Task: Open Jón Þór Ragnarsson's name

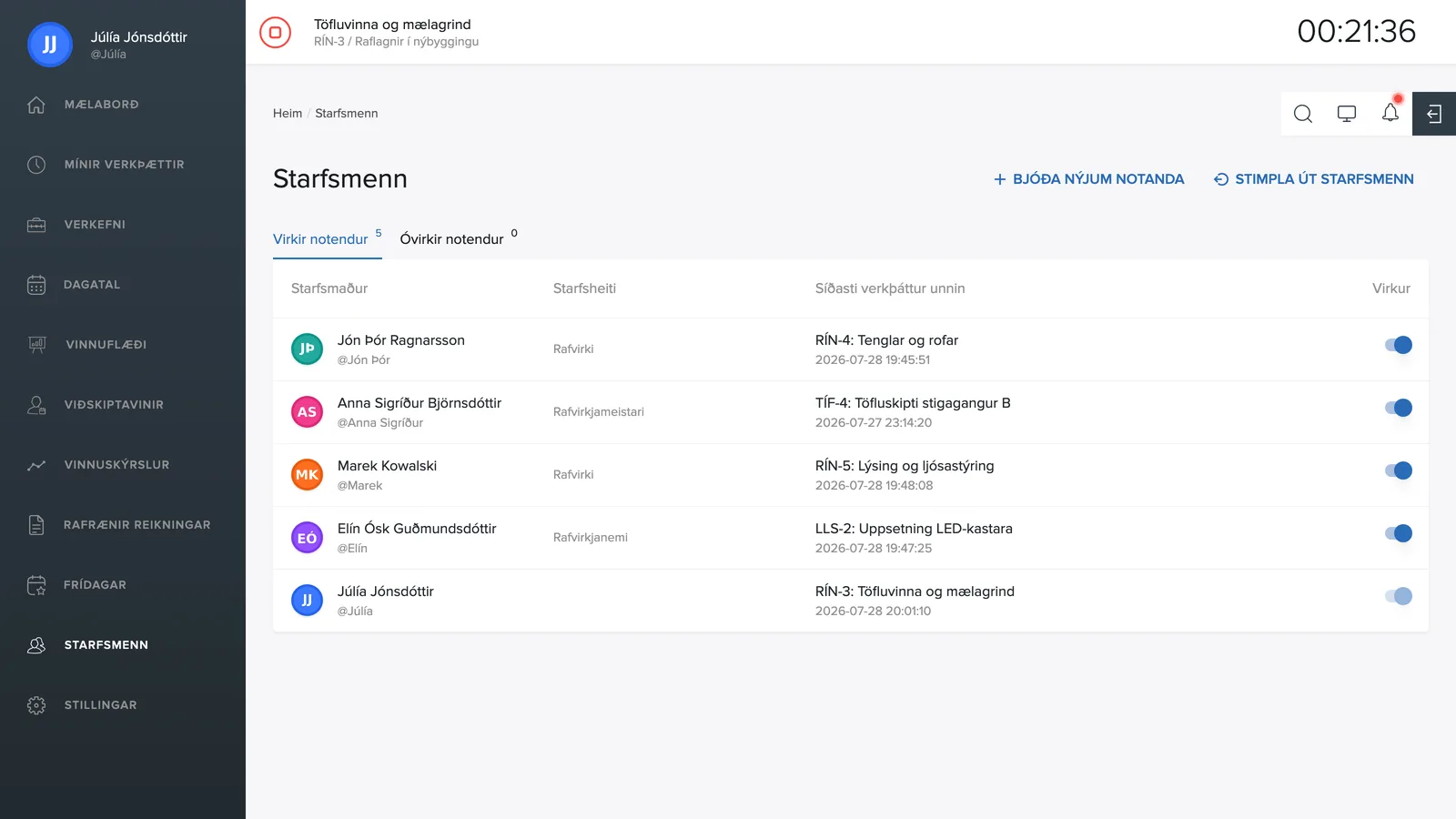Action: 401,340
